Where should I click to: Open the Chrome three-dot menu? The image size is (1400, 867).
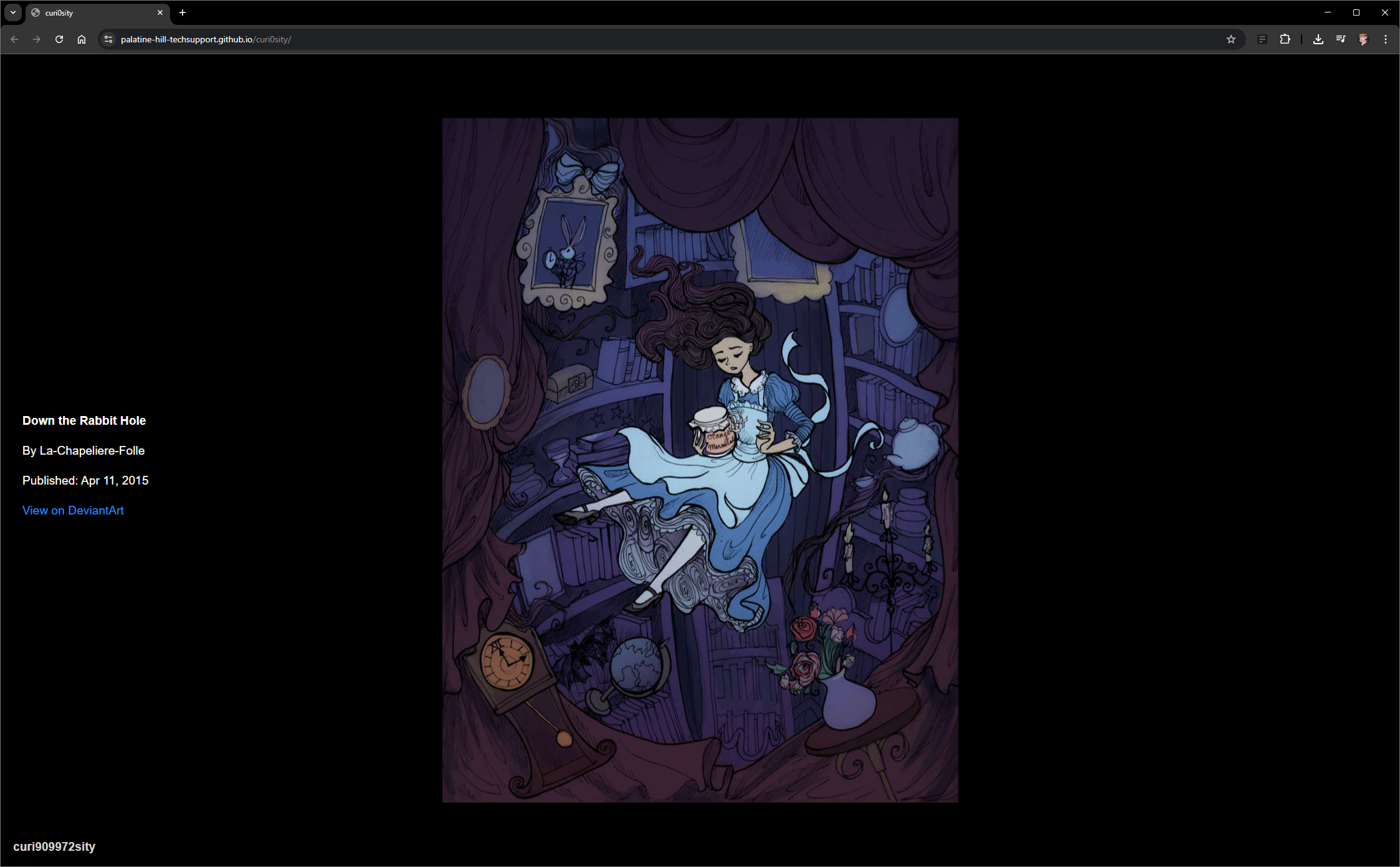click(x=1386, y=39)
